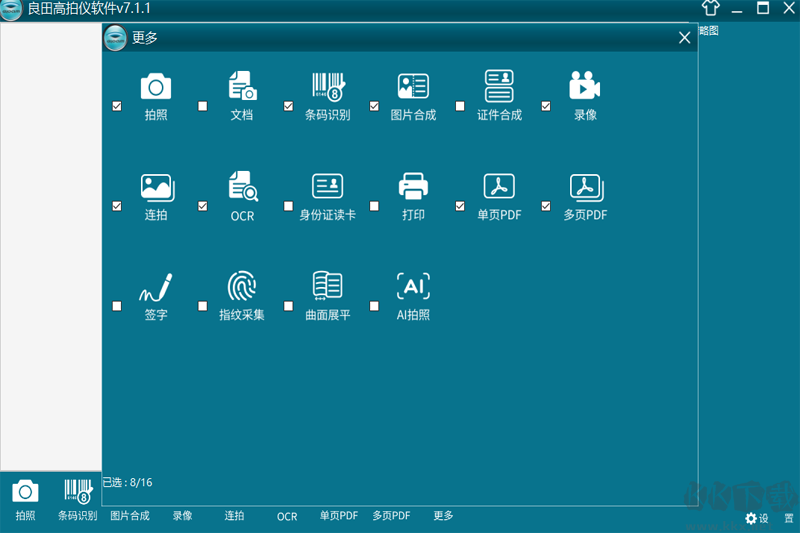
Task: Close the 更多 dialog
Action: [684, 38]
